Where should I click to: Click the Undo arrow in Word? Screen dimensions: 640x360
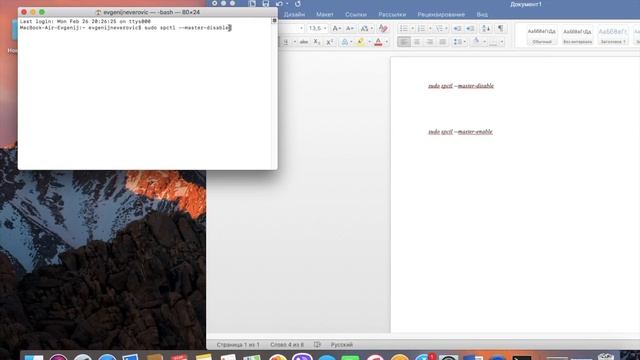[279, 4]
